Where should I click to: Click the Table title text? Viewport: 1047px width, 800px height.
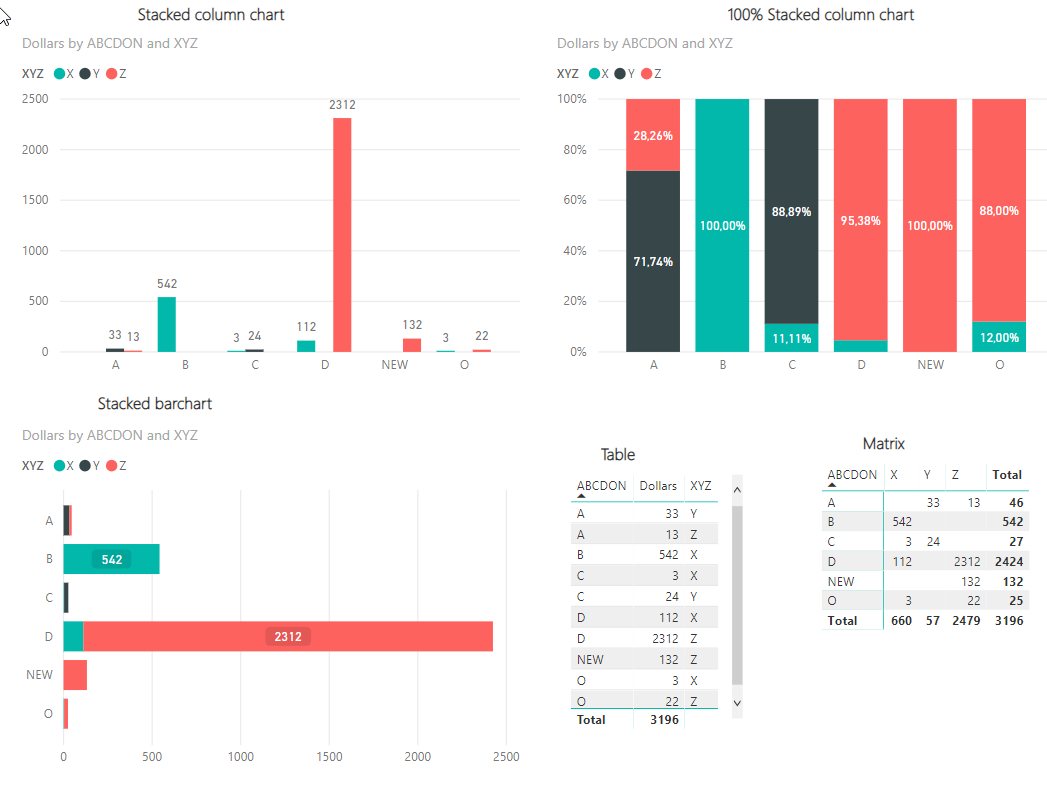(618, 455)
